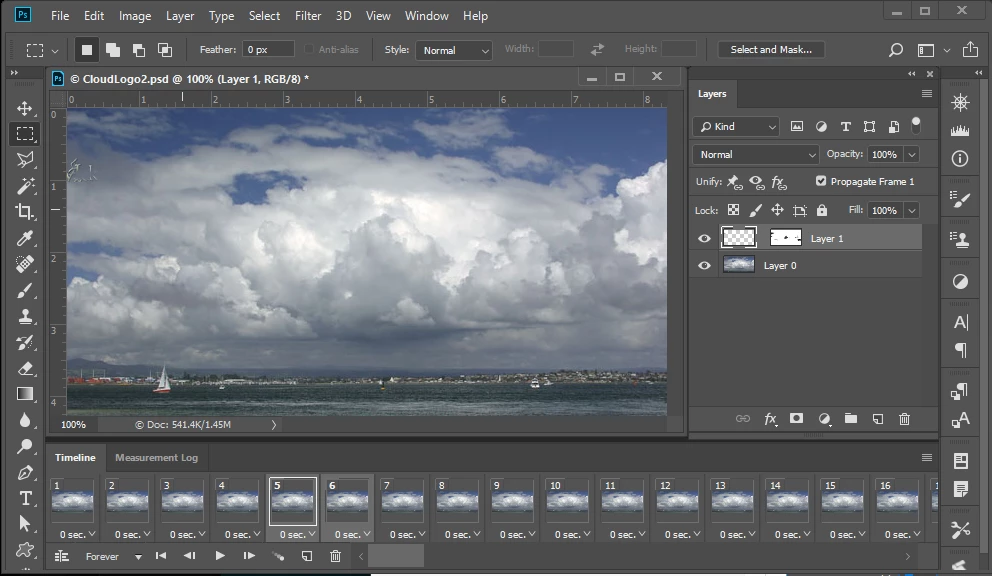Open the Opacity slider dropdown arrow
The width and height of the screenshot is (992, 576).
tap(911, 155)
